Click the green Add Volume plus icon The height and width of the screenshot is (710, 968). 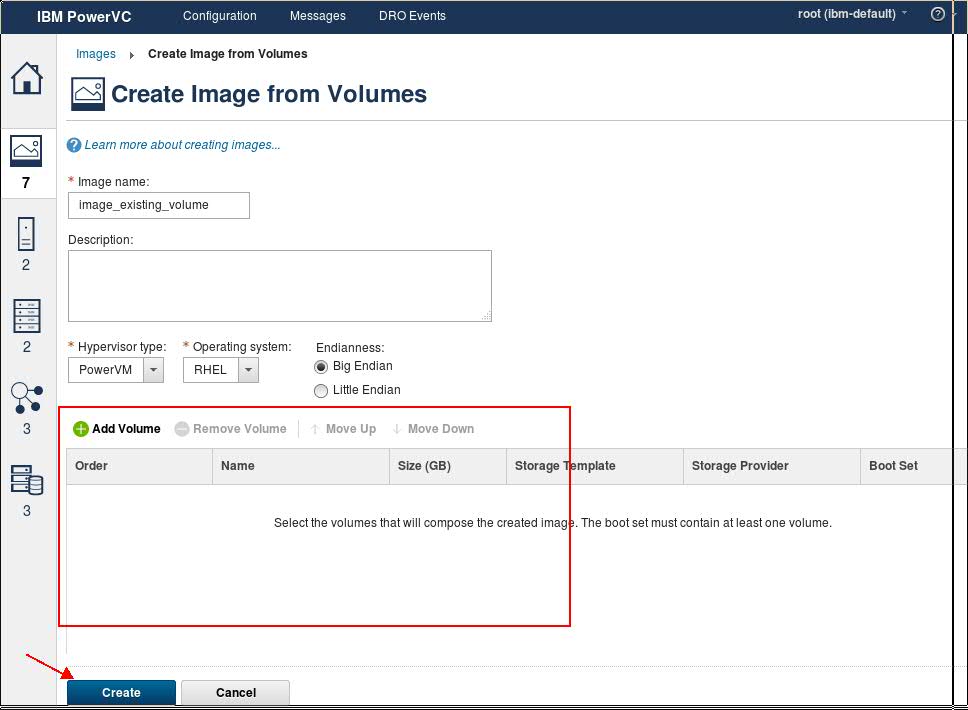click(x=80, y=429)
